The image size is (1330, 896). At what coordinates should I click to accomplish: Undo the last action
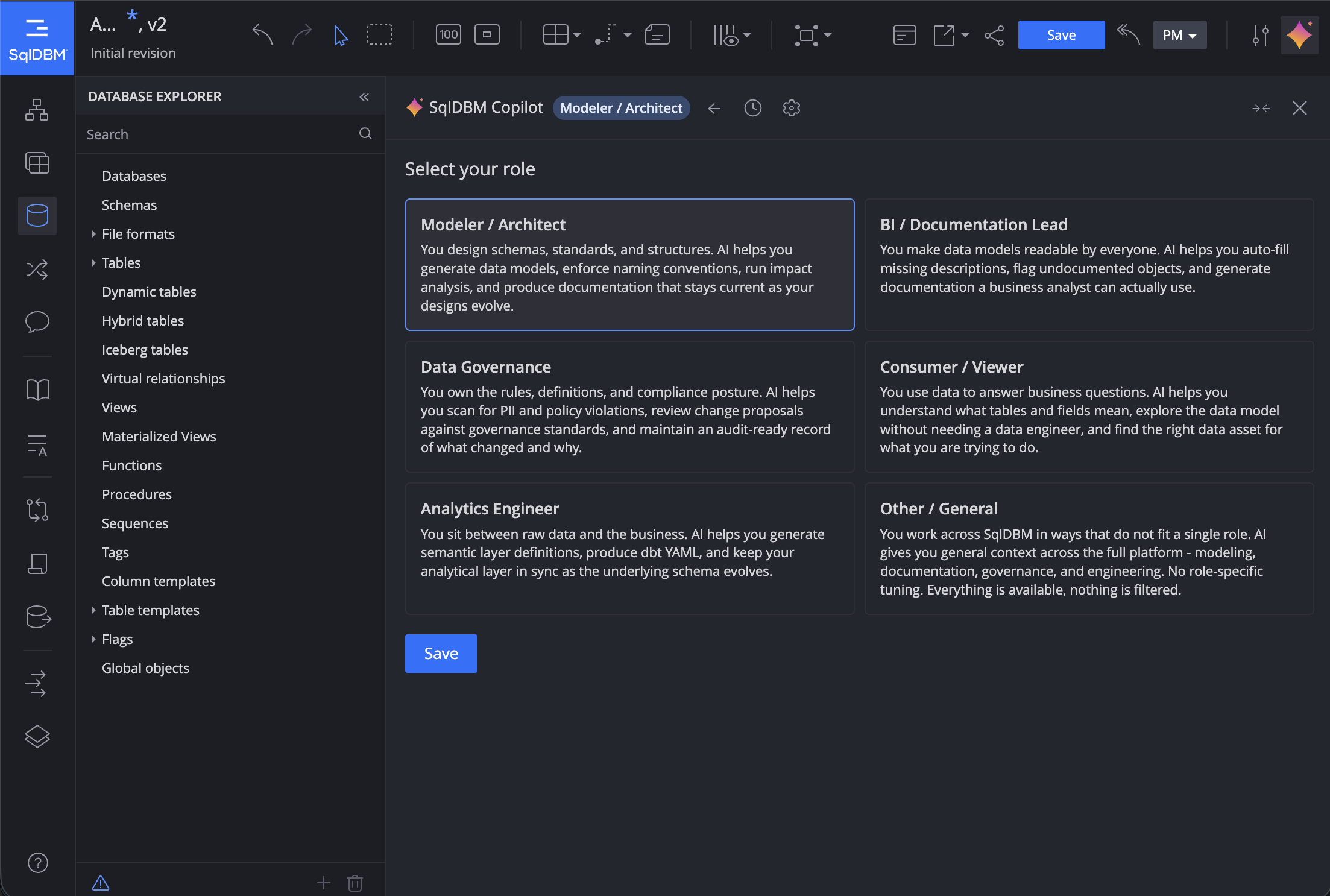(x=262, y=34)
